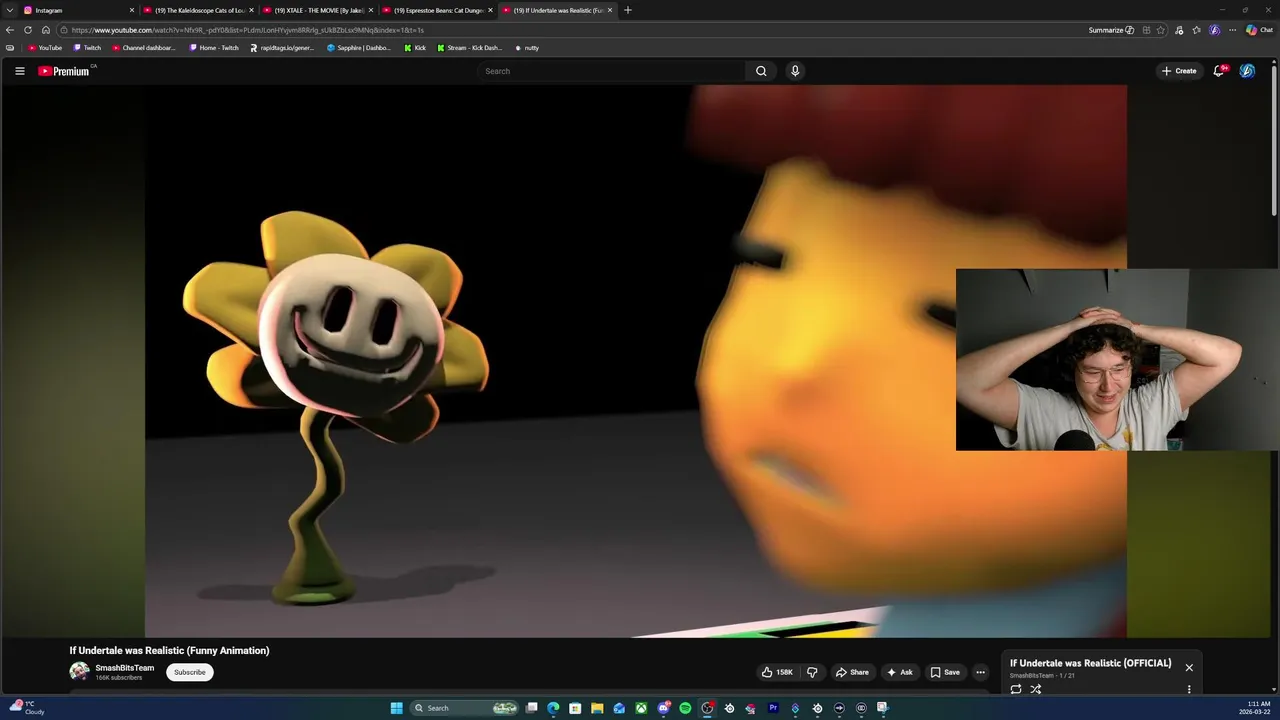The width and height of the screenshot is (1280, 720).
Task: Open the YouTube bookmark
Action: pyautogui.click(x=45, y=48)
